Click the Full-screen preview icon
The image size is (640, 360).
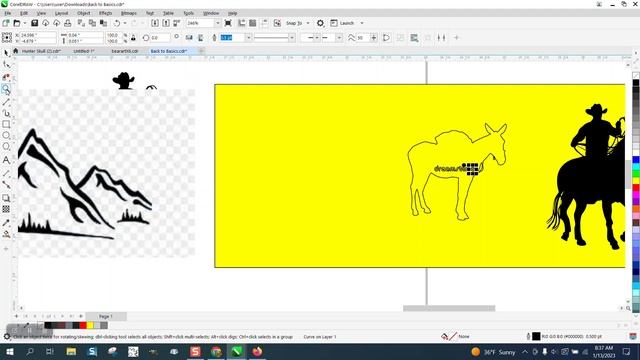(228, 23)
